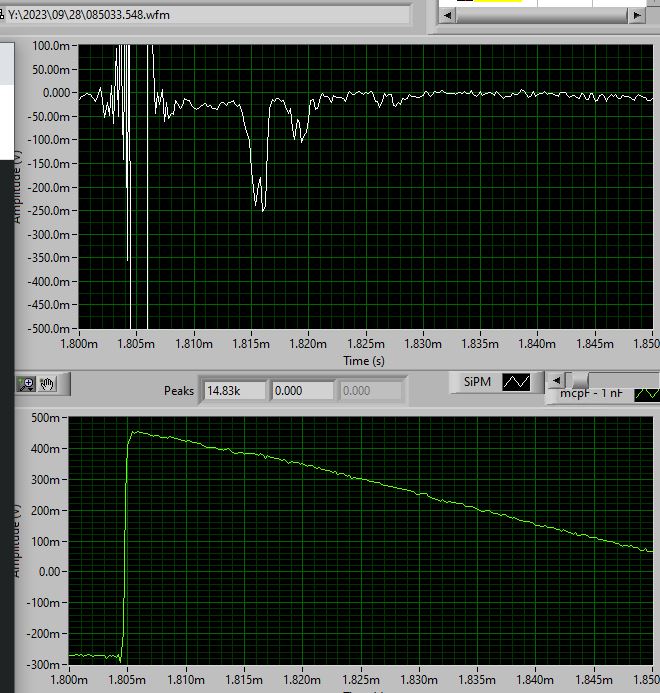Viewport: 660px width, 693px height.
Task: Click the 1.830m X-axis tick of upper graph
Action: pos(423,343)
